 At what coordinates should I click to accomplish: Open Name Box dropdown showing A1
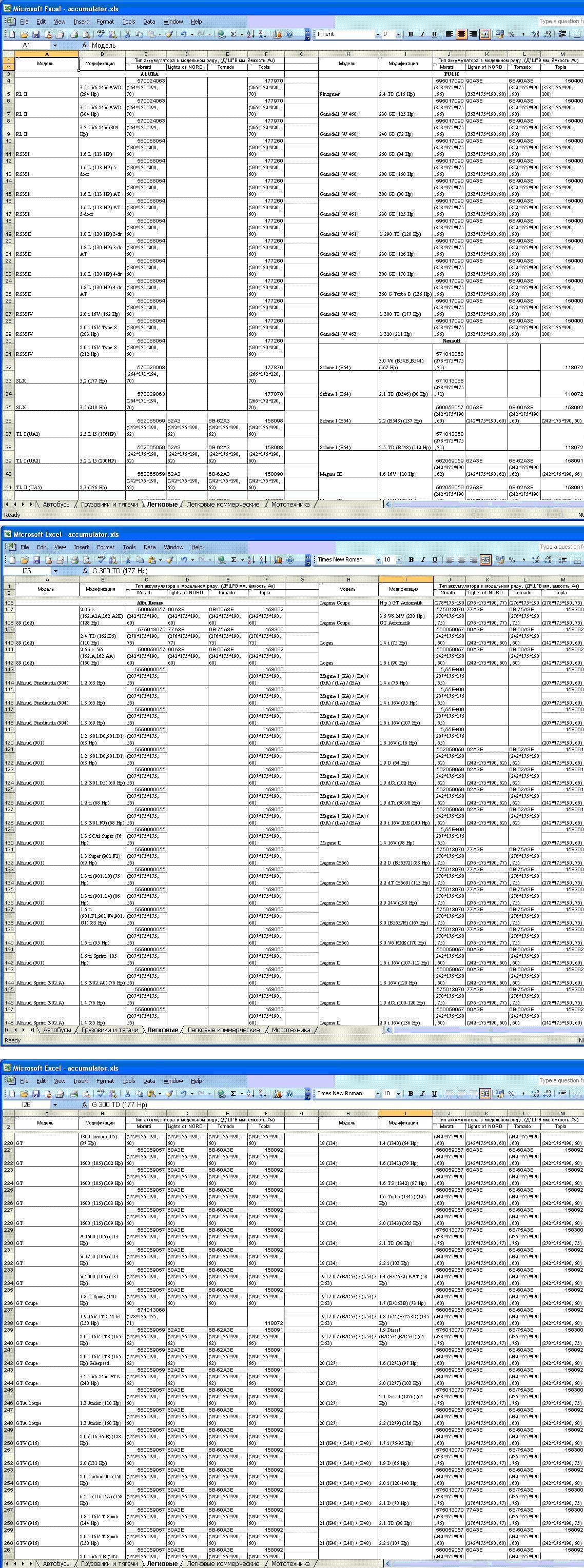click(x=55, y=46)
